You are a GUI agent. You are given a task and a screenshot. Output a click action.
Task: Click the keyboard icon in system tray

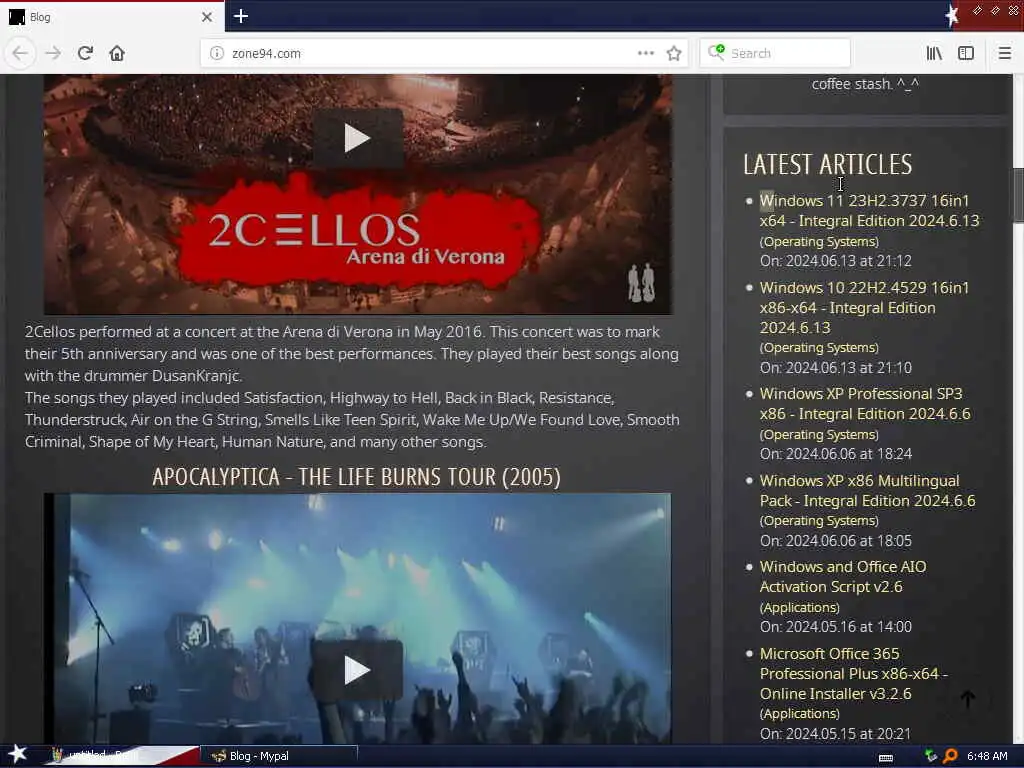(x=886, y=757)
